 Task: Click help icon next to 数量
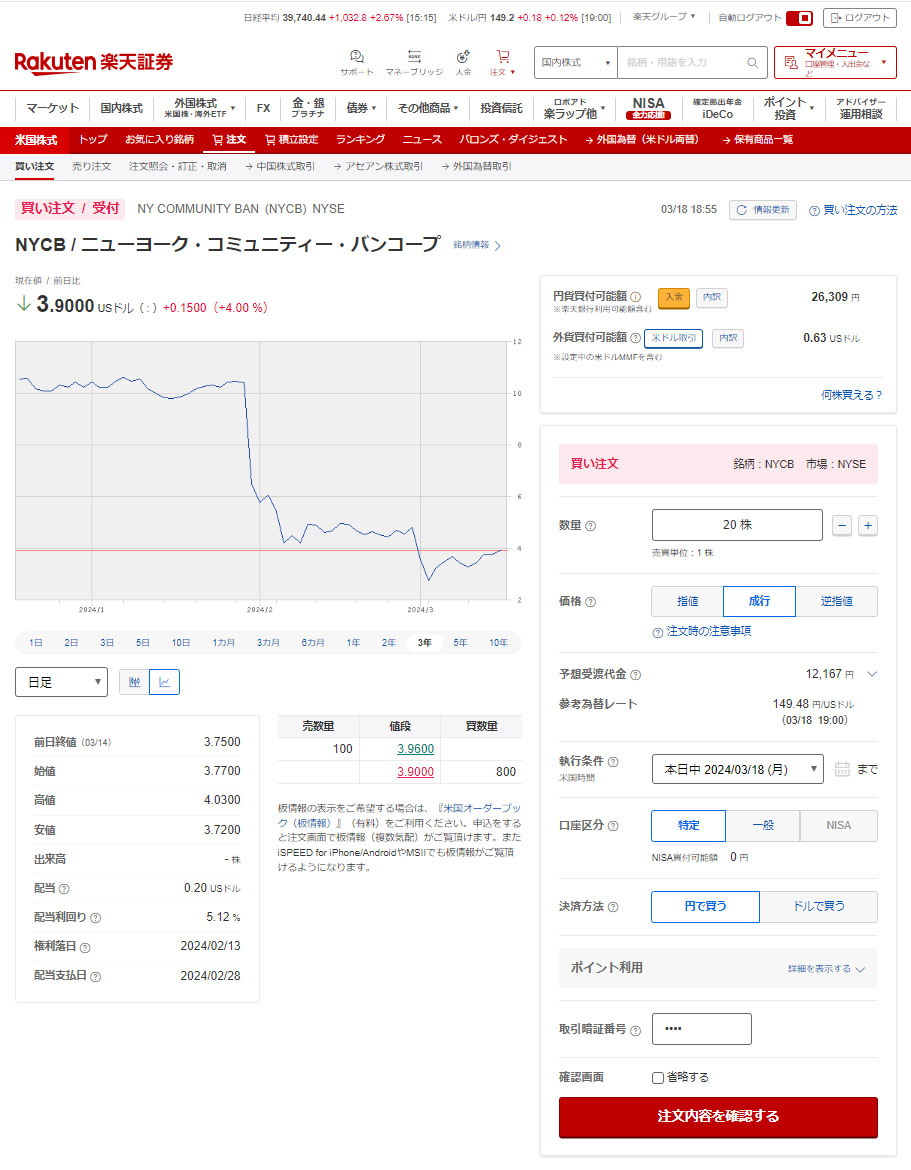point(590,526)
